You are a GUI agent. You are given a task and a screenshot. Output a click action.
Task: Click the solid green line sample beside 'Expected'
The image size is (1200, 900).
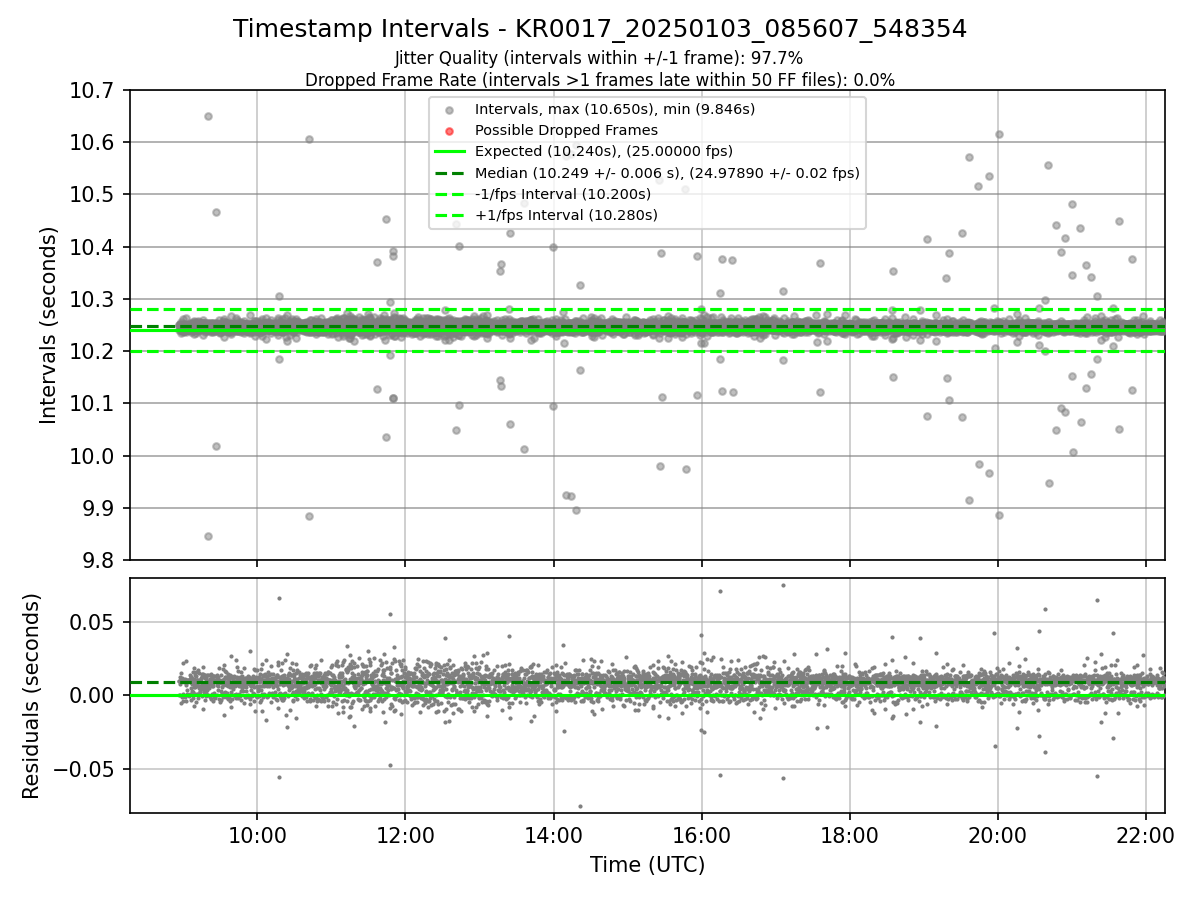coord(450,152)
